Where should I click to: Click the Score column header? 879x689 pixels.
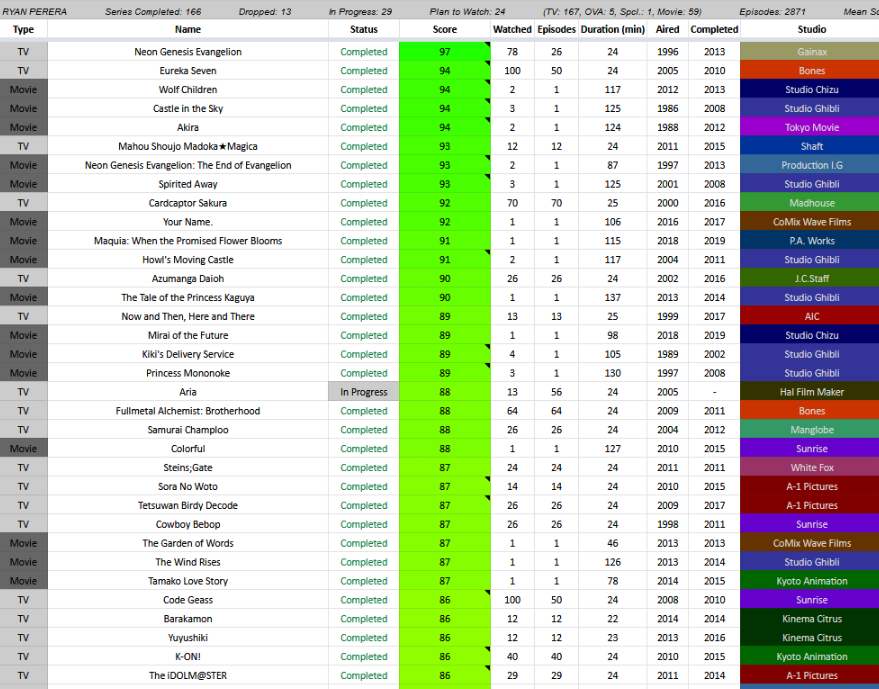coord(445,29)
